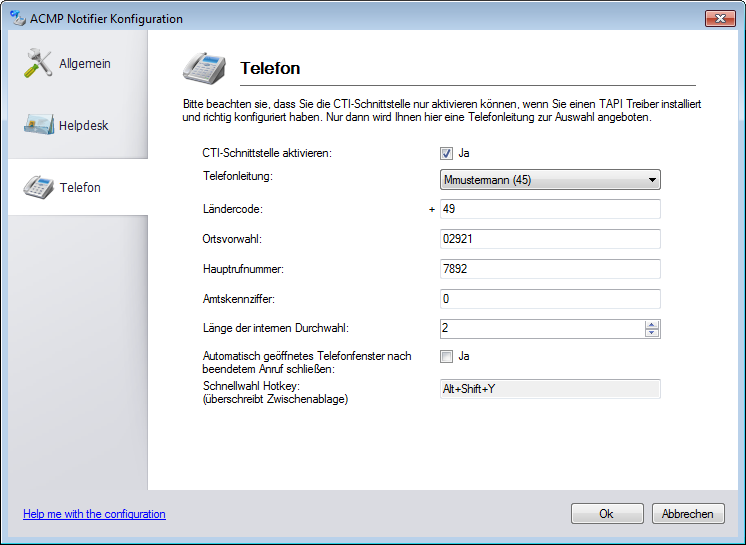
Task: Click the Abbrechen button
Action: (688, 514)
